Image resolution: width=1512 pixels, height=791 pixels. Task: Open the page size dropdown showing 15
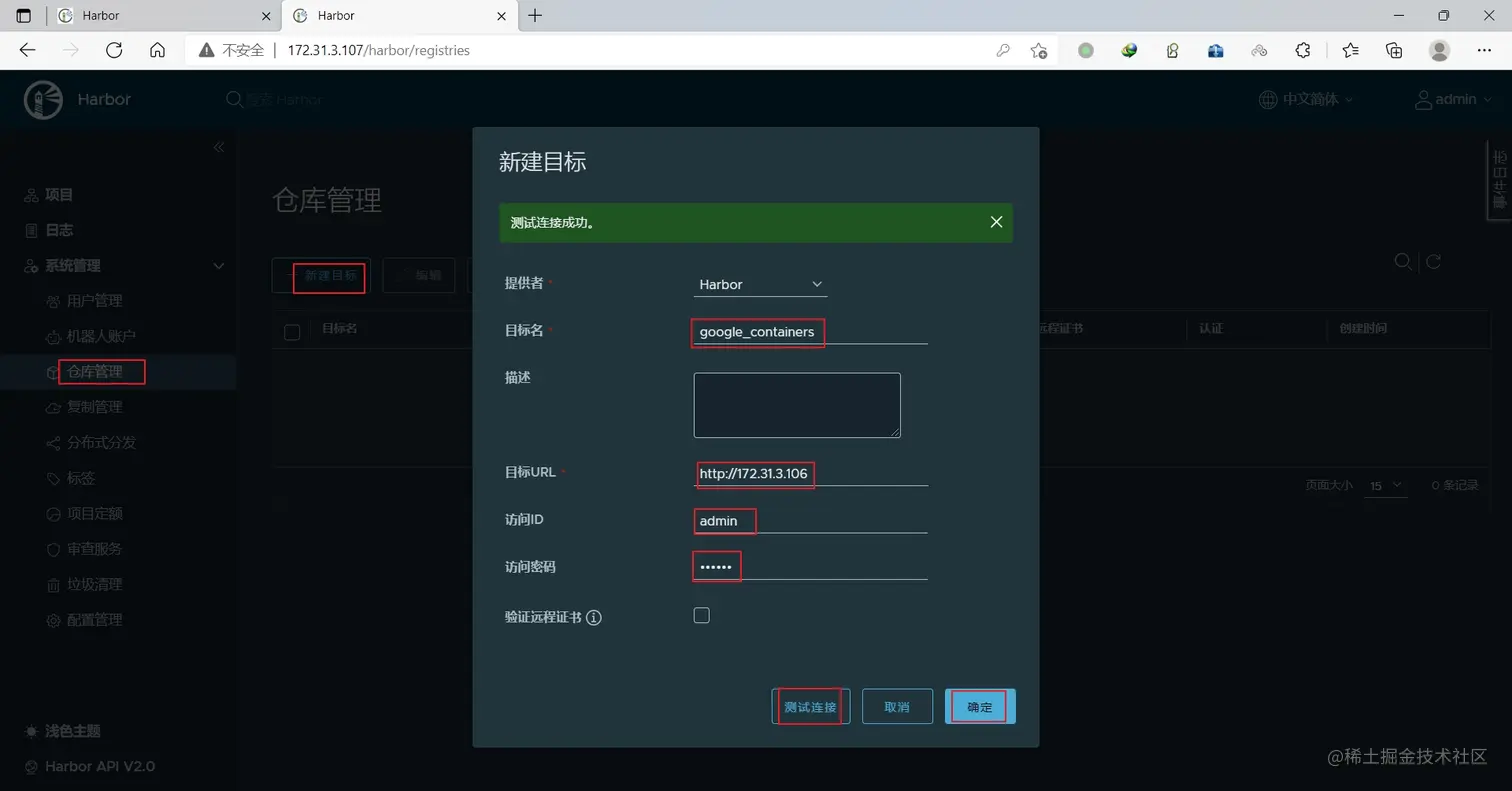point(1386,485)
